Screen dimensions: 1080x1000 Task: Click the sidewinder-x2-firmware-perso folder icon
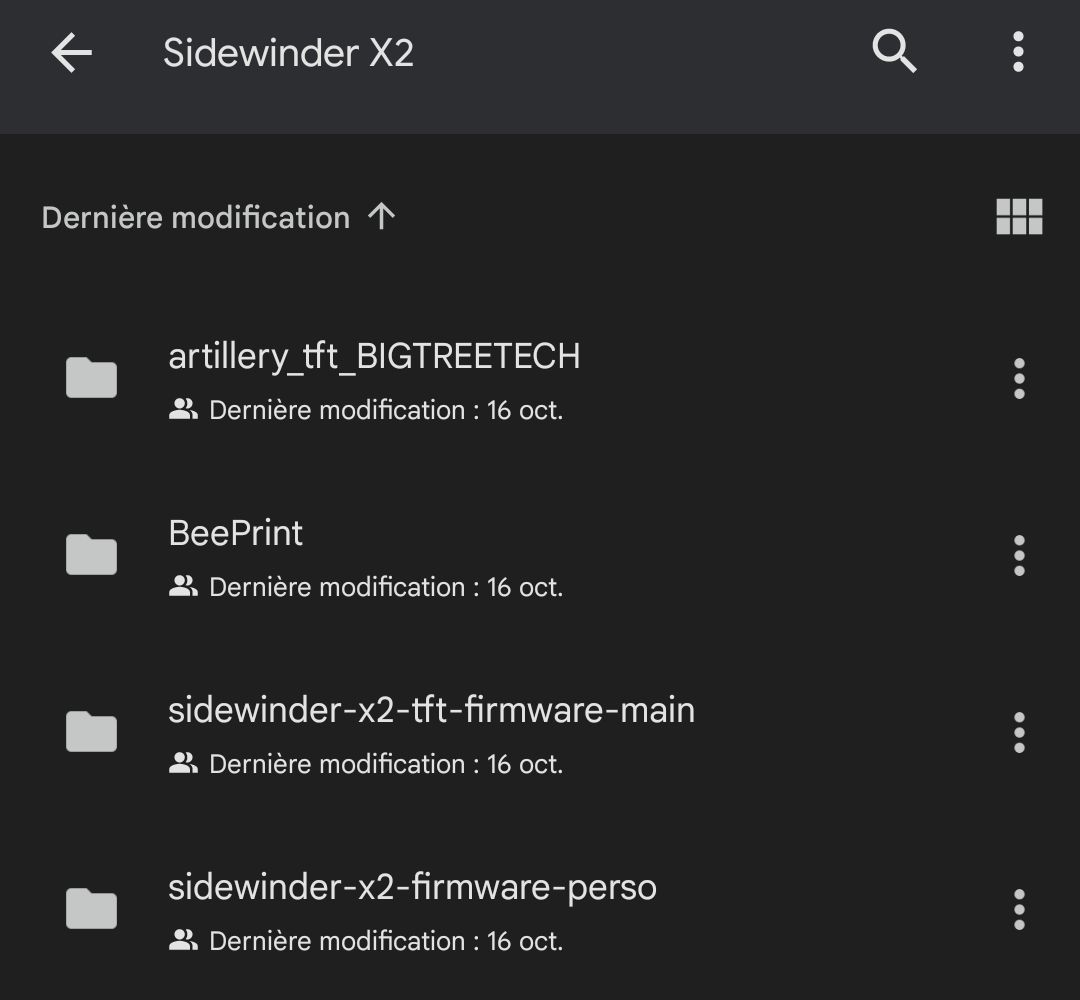click(x=91, y=909)
